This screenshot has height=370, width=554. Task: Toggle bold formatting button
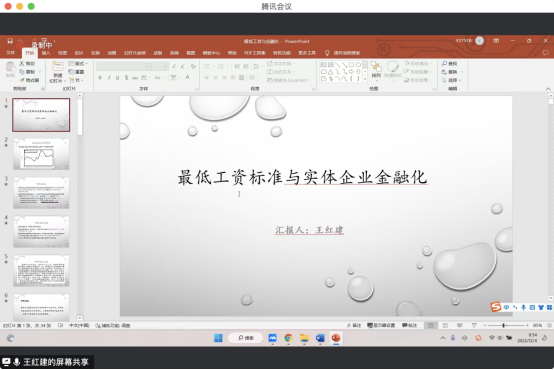pyautogui.click(x=100, y=77)
